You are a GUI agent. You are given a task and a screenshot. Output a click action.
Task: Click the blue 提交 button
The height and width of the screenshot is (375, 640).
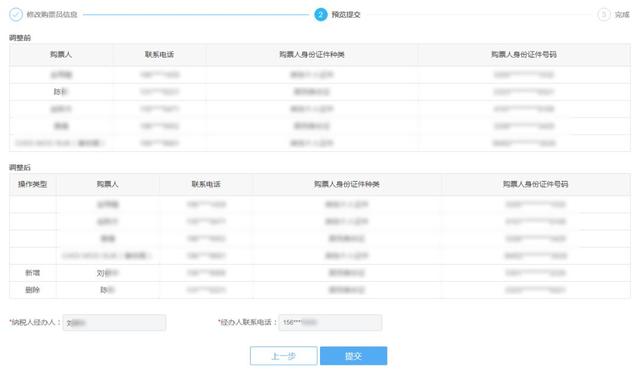353,356
